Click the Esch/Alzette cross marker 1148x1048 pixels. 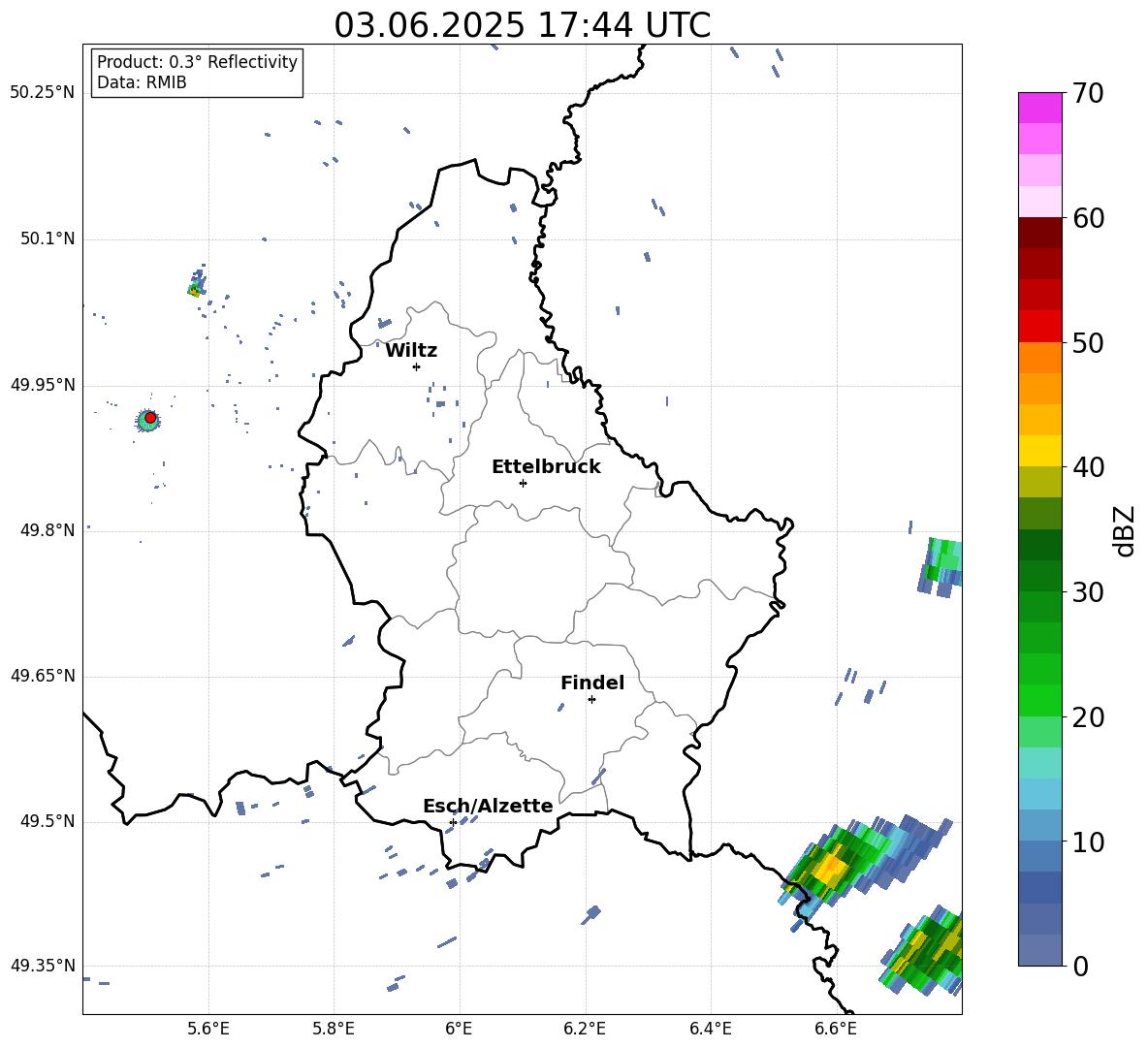453,822
